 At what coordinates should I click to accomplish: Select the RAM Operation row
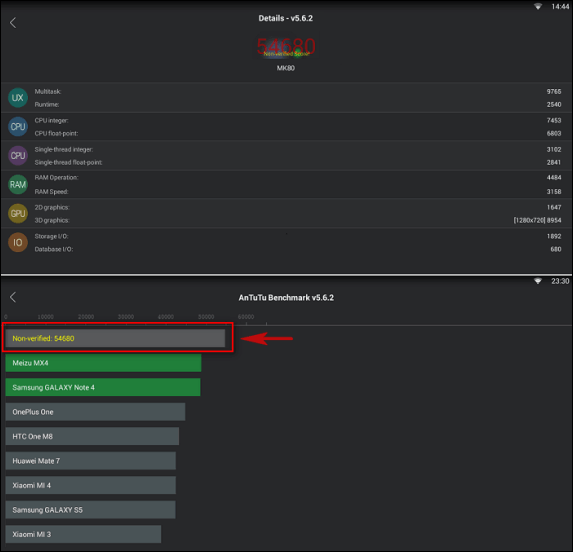click(286, 178)
